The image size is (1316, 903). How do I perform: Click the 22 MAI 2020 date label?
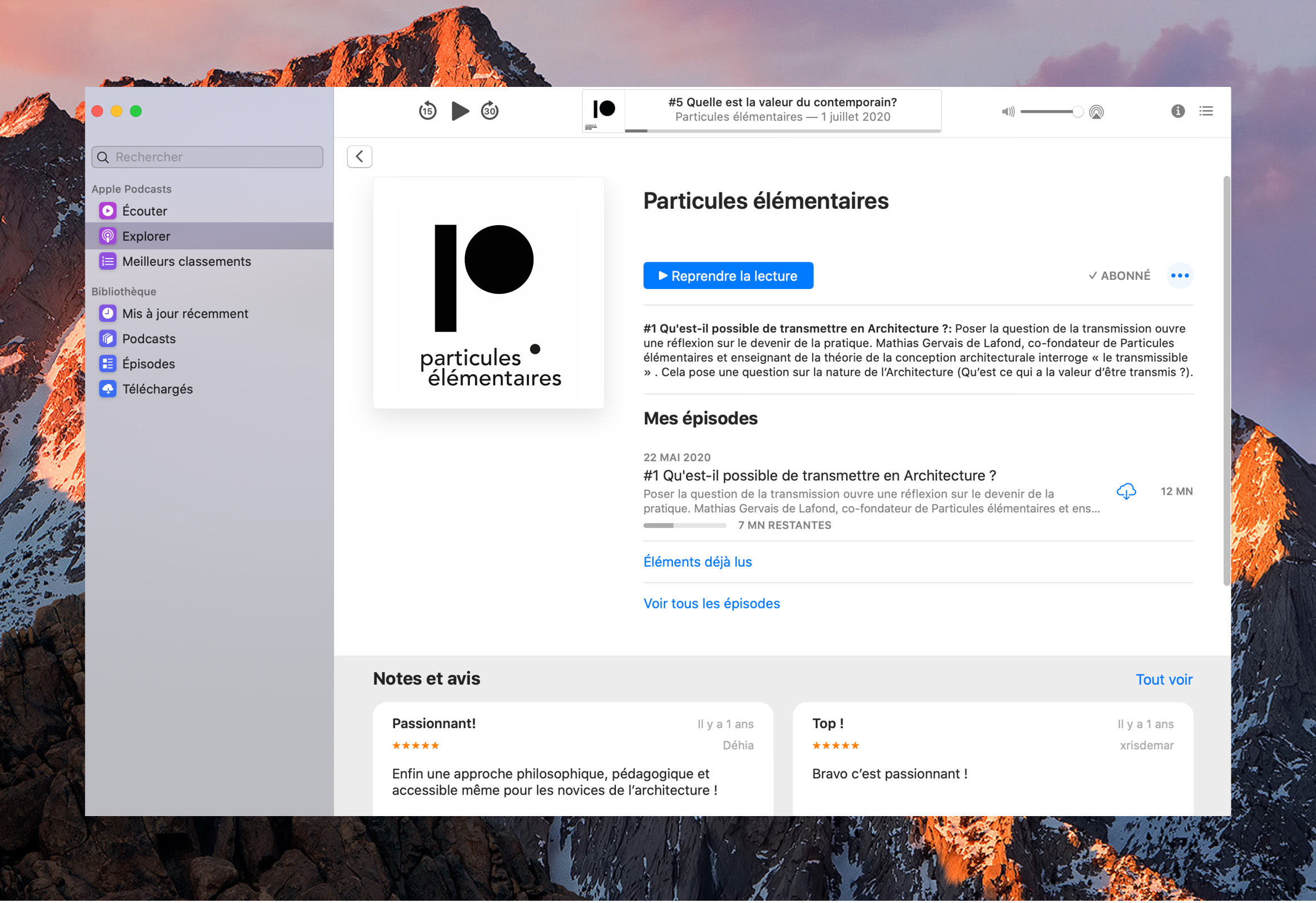677,458
